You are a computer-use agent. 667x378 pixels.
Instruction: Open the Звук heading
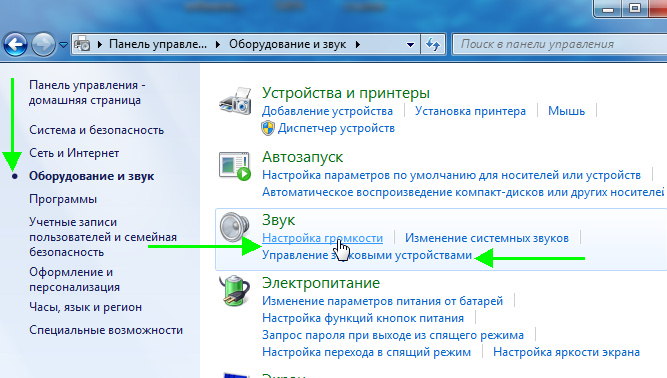click(x=278, y=220)
